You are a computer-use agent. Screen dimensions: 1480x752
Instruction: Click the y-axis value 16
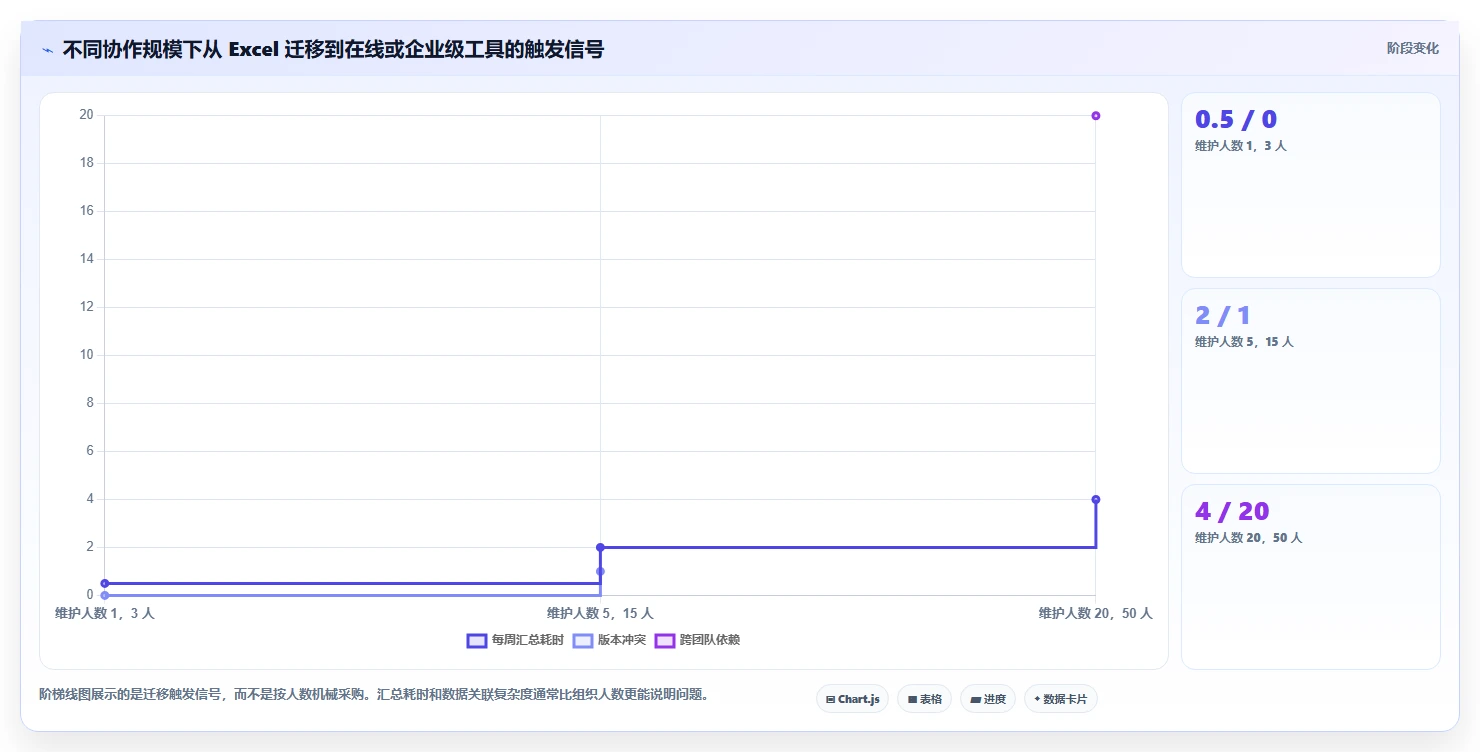click(x=86, y=211)
